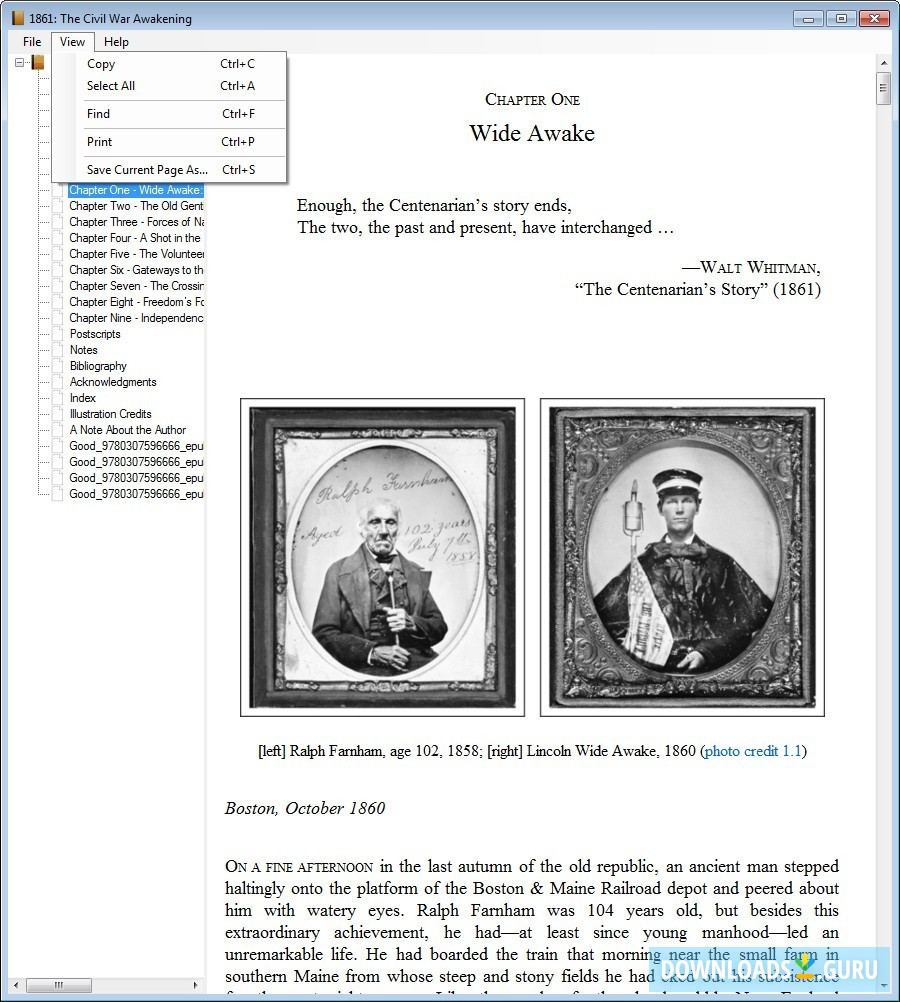900x1002 pixels.
Task: Open the Help menu
Action: (116, 41)
